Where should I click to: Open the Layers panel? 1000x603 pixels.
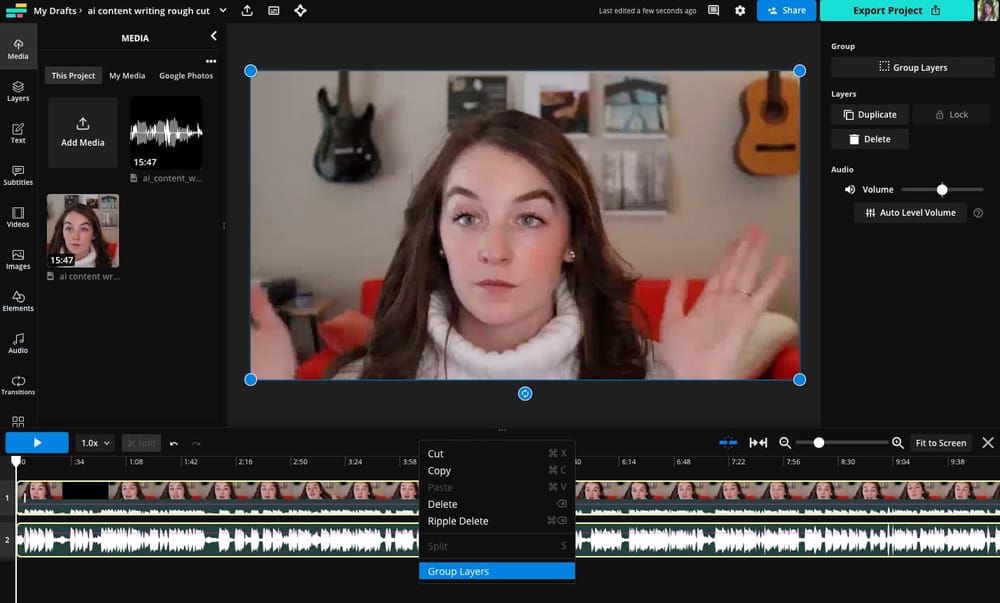17,91
